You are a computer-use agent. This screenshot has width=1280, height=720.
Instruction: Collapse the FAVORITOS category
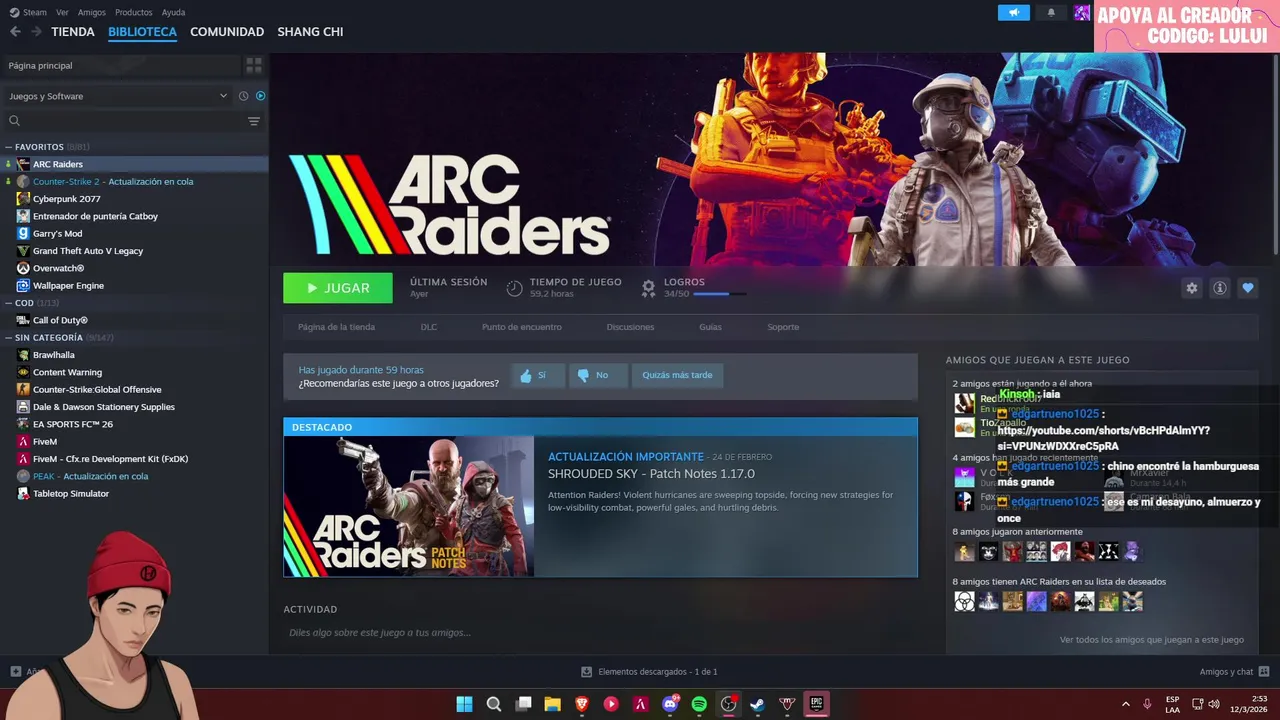click(9, 147)
